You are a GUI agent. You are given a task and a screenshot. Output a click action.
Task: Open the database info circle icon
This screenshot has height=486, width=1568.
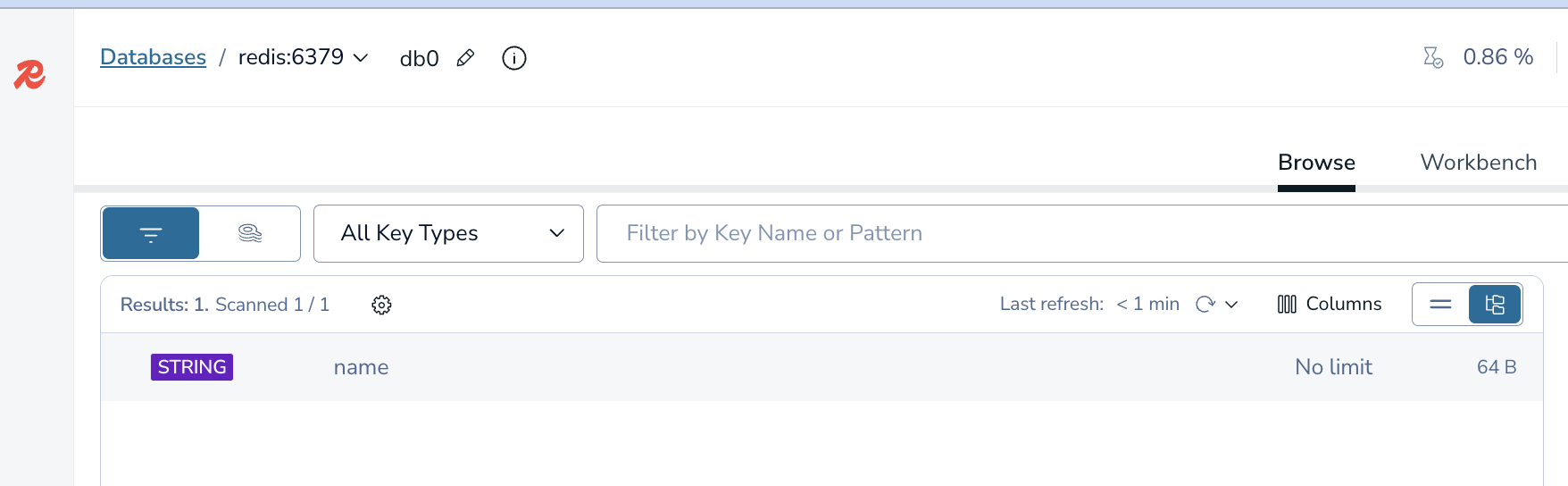(x=514, y=58)
